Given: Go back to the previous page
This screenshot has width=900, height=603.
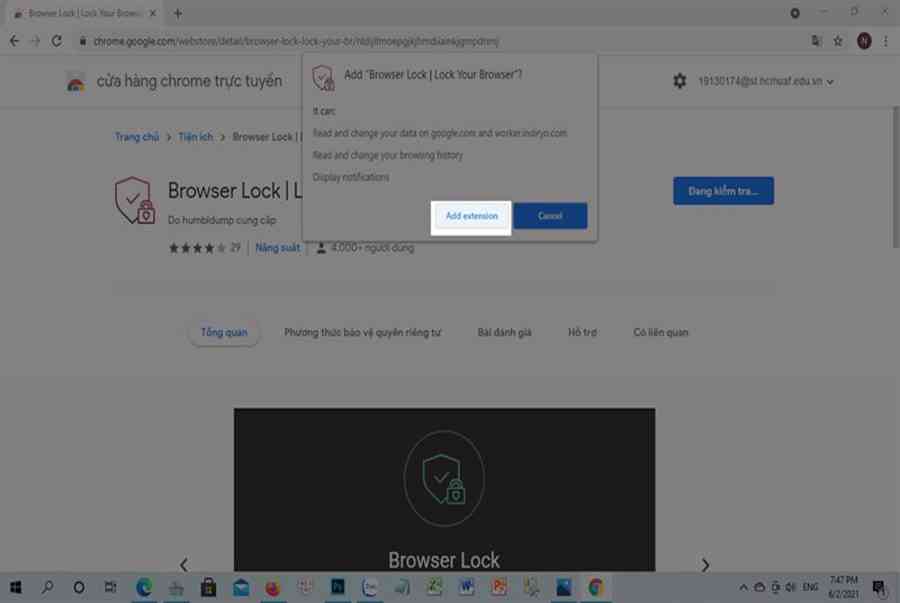Looking at the screenshot, I should (x=14, y=41).
